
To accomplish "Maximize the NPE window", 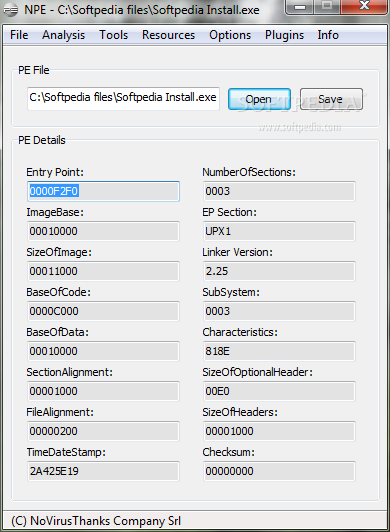I will click(327, 6).
